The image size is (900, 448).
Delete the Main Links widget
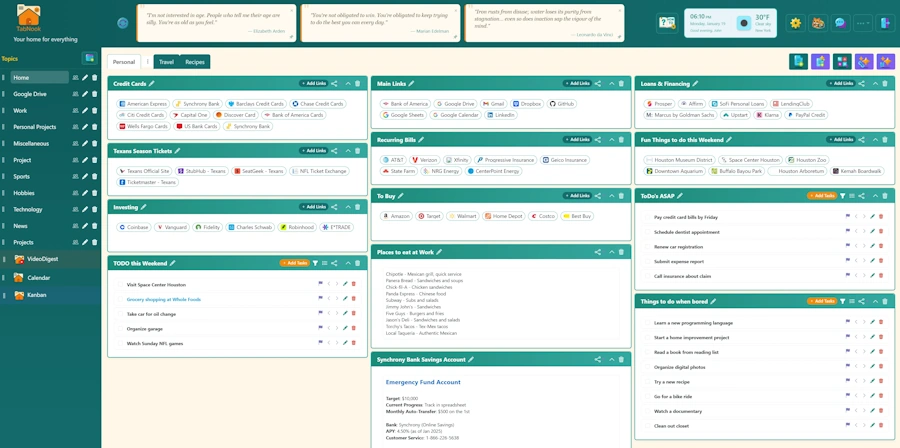[621, 84]
